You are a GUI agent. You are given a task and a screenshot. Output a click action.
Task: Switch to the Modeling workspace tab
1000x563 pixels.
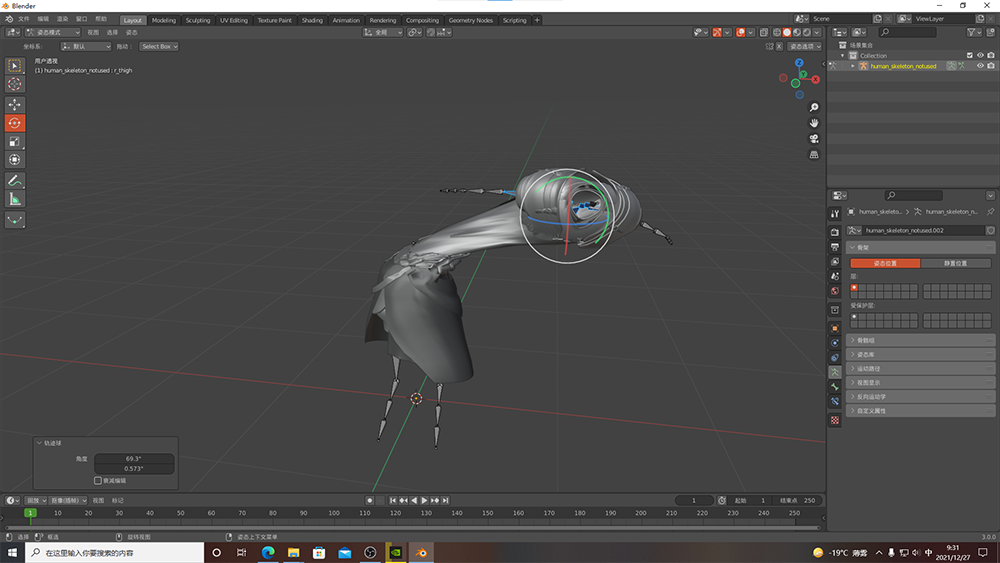pyautogui.click(x=164, y=20)
